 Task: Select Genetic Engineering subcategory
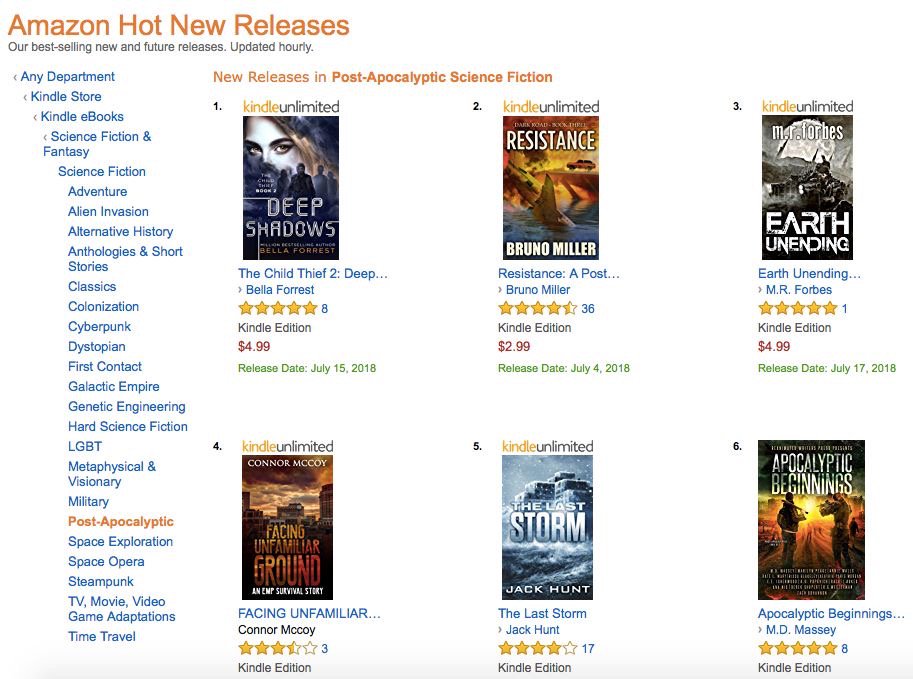pos(127,406)
